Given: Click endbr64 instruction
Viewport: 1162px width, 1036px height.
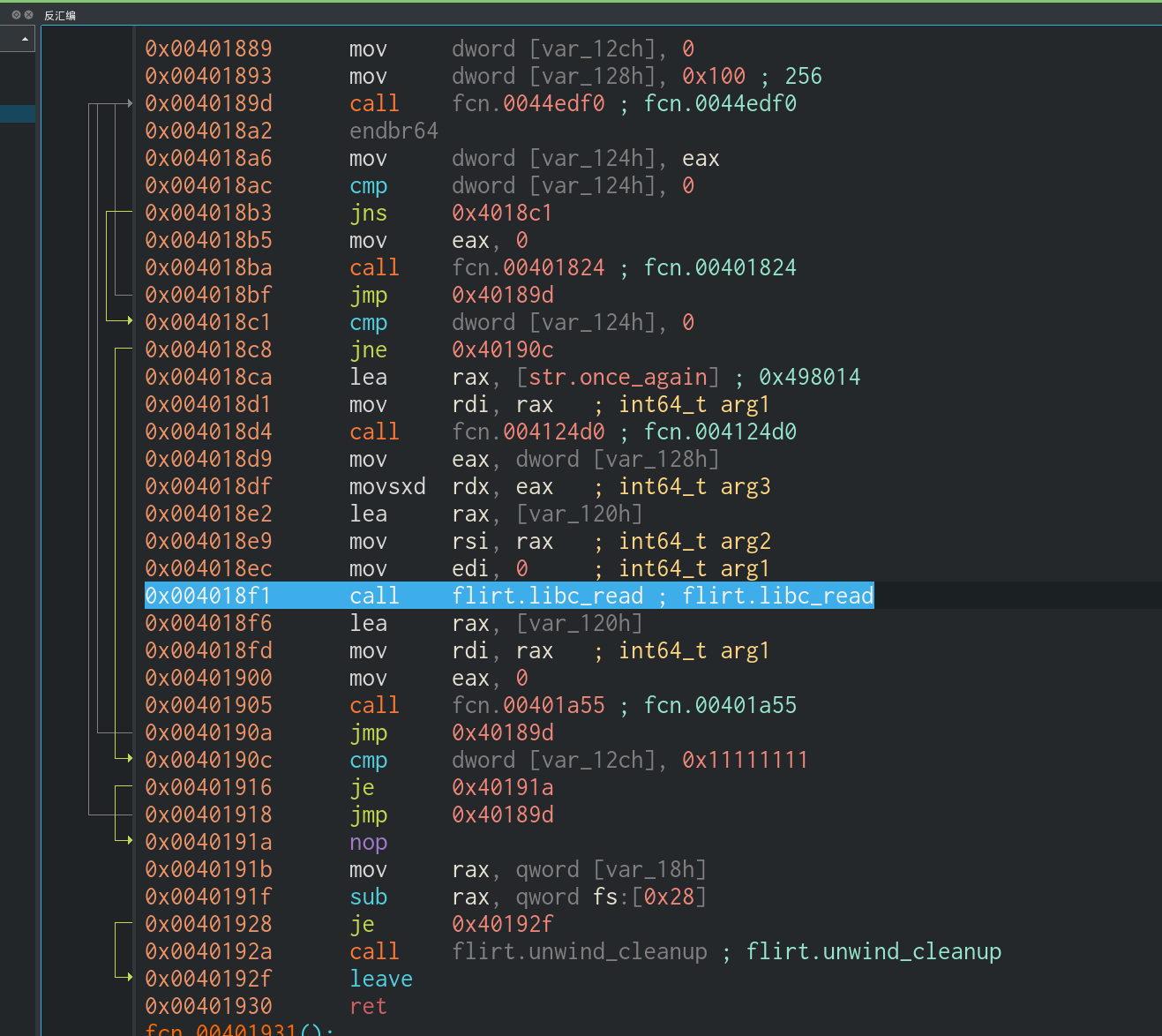Looking at the screenshot, I should pos(394,131).
